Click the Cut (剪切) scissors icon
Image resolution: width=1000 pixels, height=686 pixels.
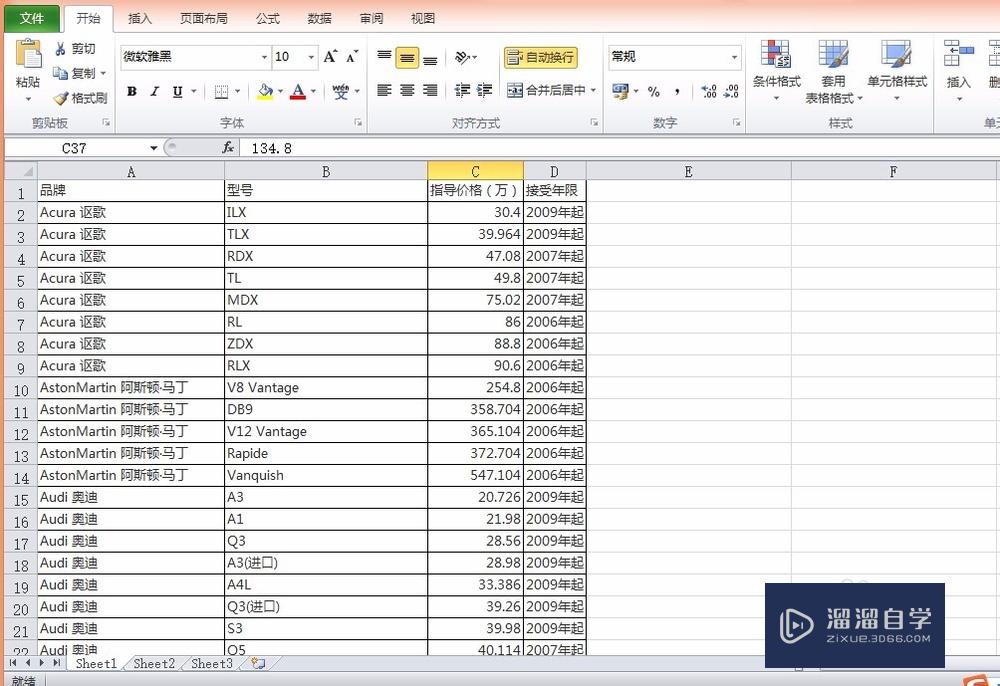click(61, 49)
